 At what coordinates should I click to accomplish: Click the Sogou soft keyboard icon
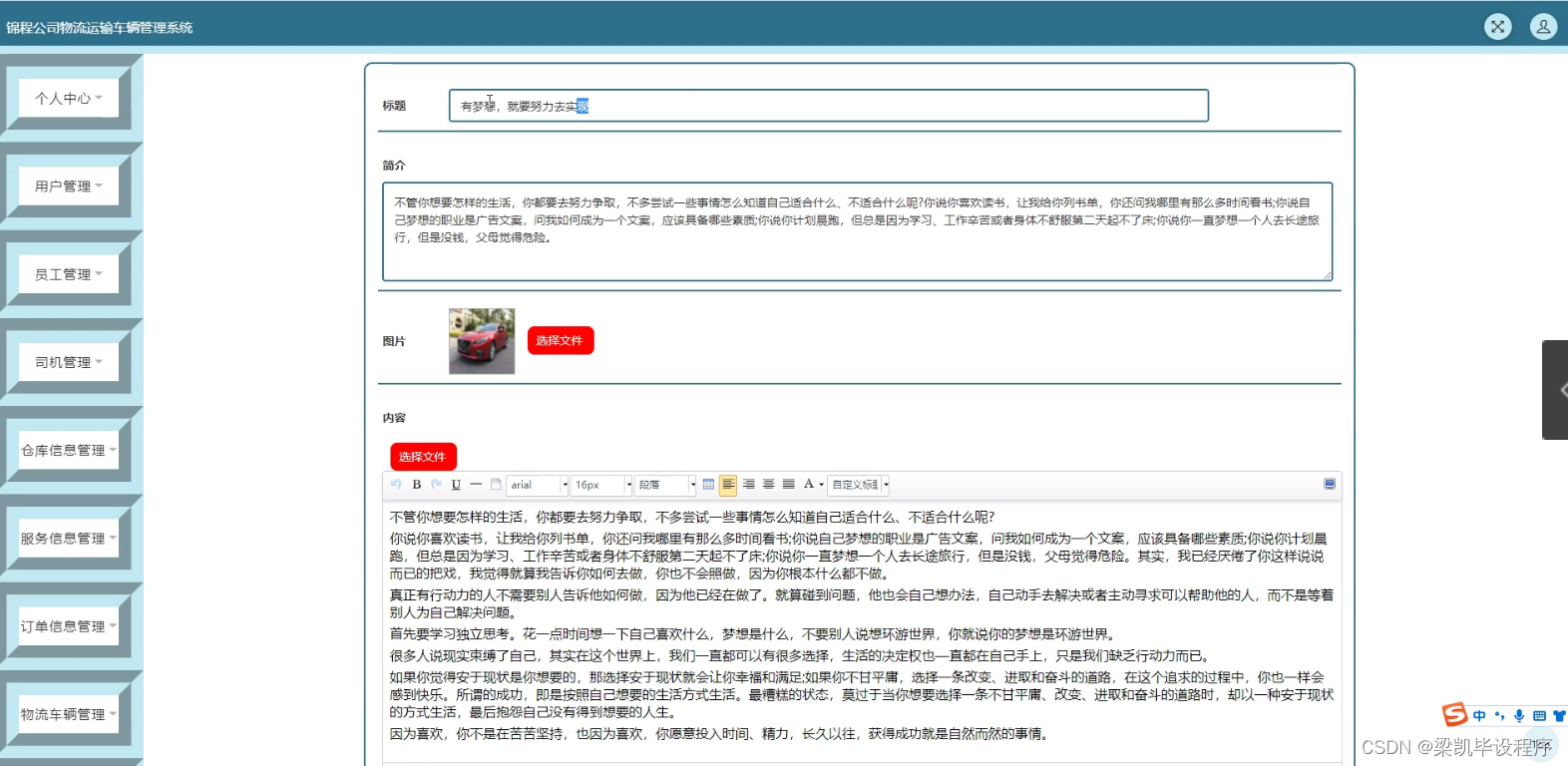pos(1539,716)
